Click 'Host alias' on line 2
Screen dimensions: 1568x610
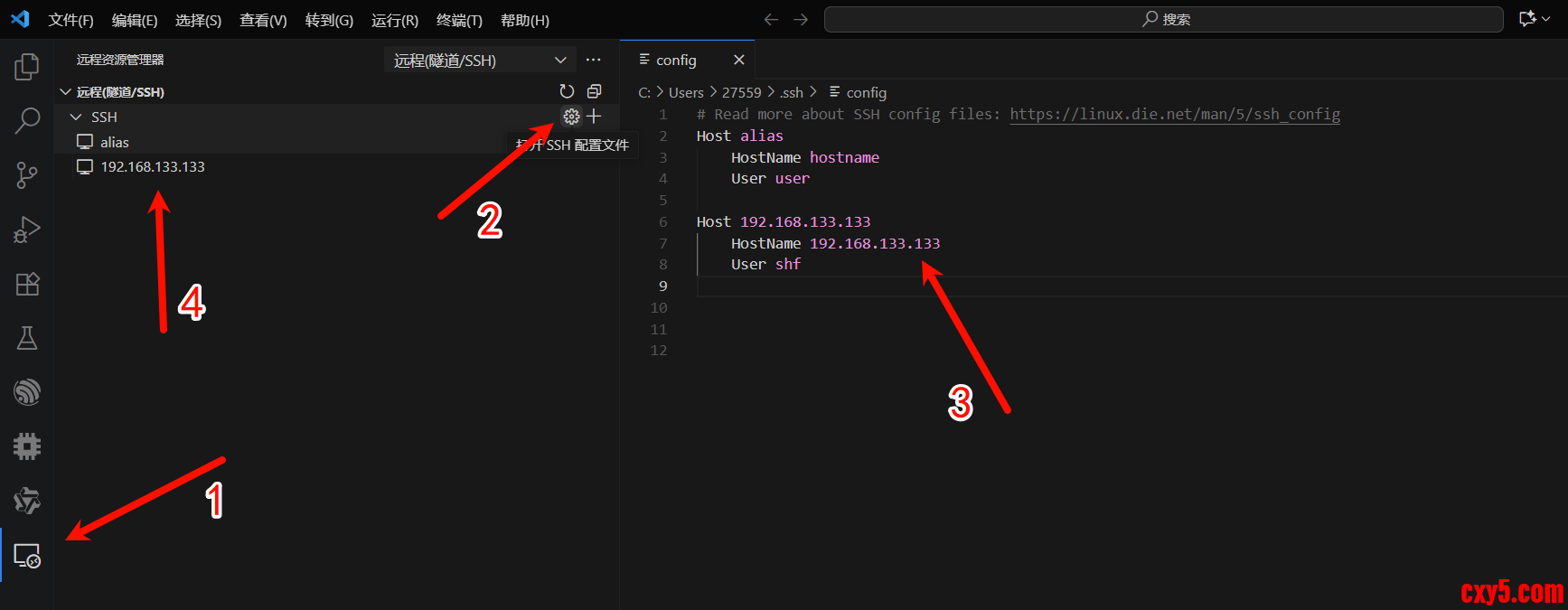click(x=740, y=136)
